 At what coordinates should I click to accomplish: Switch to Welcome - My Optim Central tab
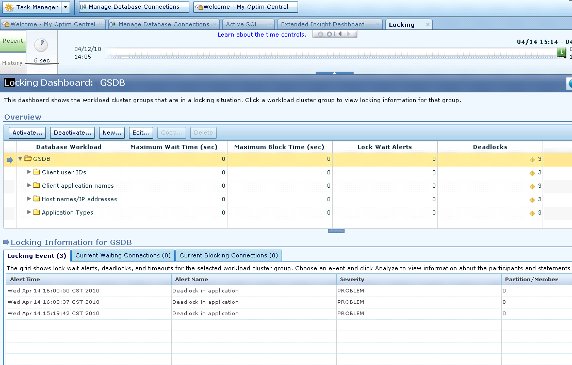[x=53, y=24]
